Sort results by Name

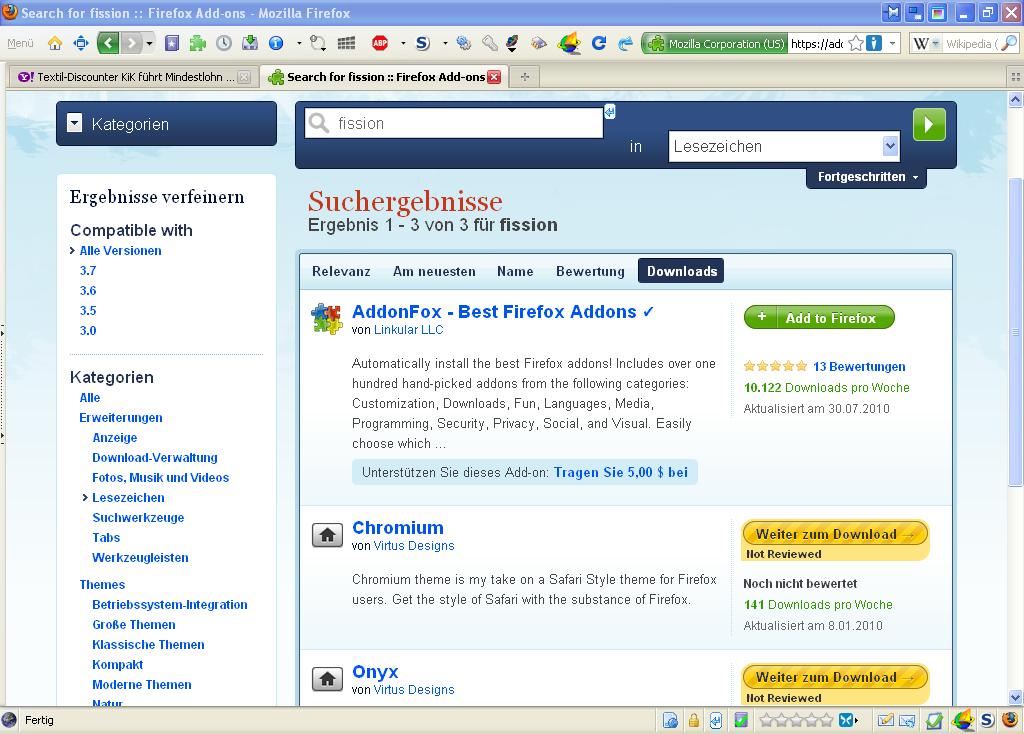(515, 271)
